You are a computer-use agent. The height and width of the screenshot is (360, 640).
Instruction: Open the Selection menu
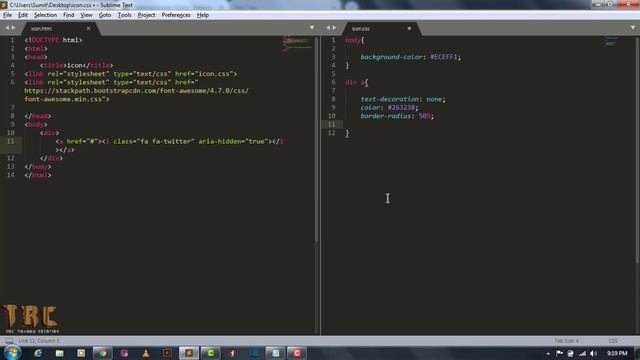(45, 15)
